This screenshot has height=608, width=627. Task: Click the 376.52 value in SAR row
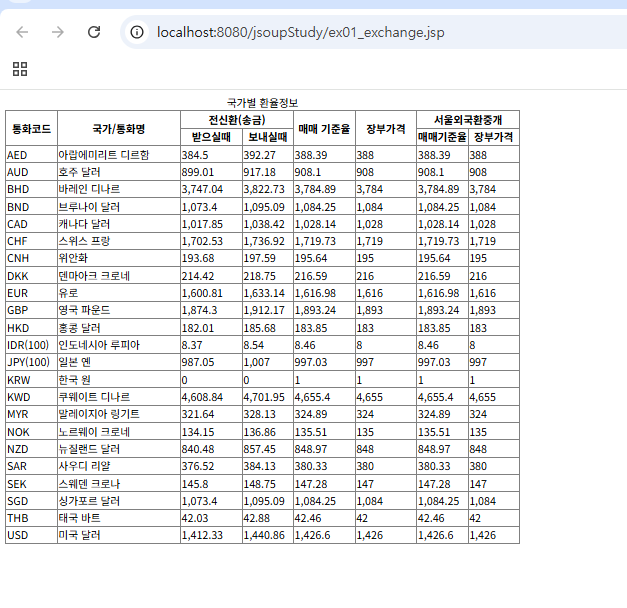coord(198,466)
